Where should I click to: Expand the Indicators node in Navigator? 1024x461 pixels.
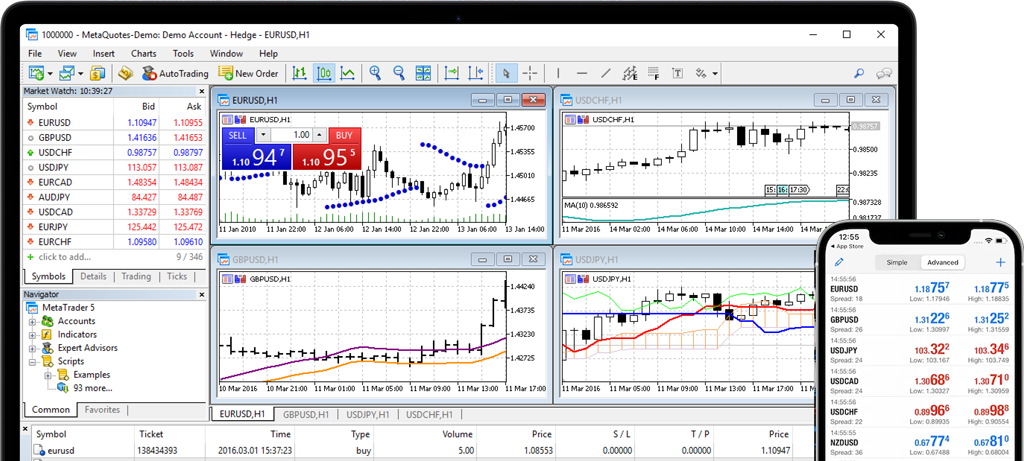pos(33,335)
